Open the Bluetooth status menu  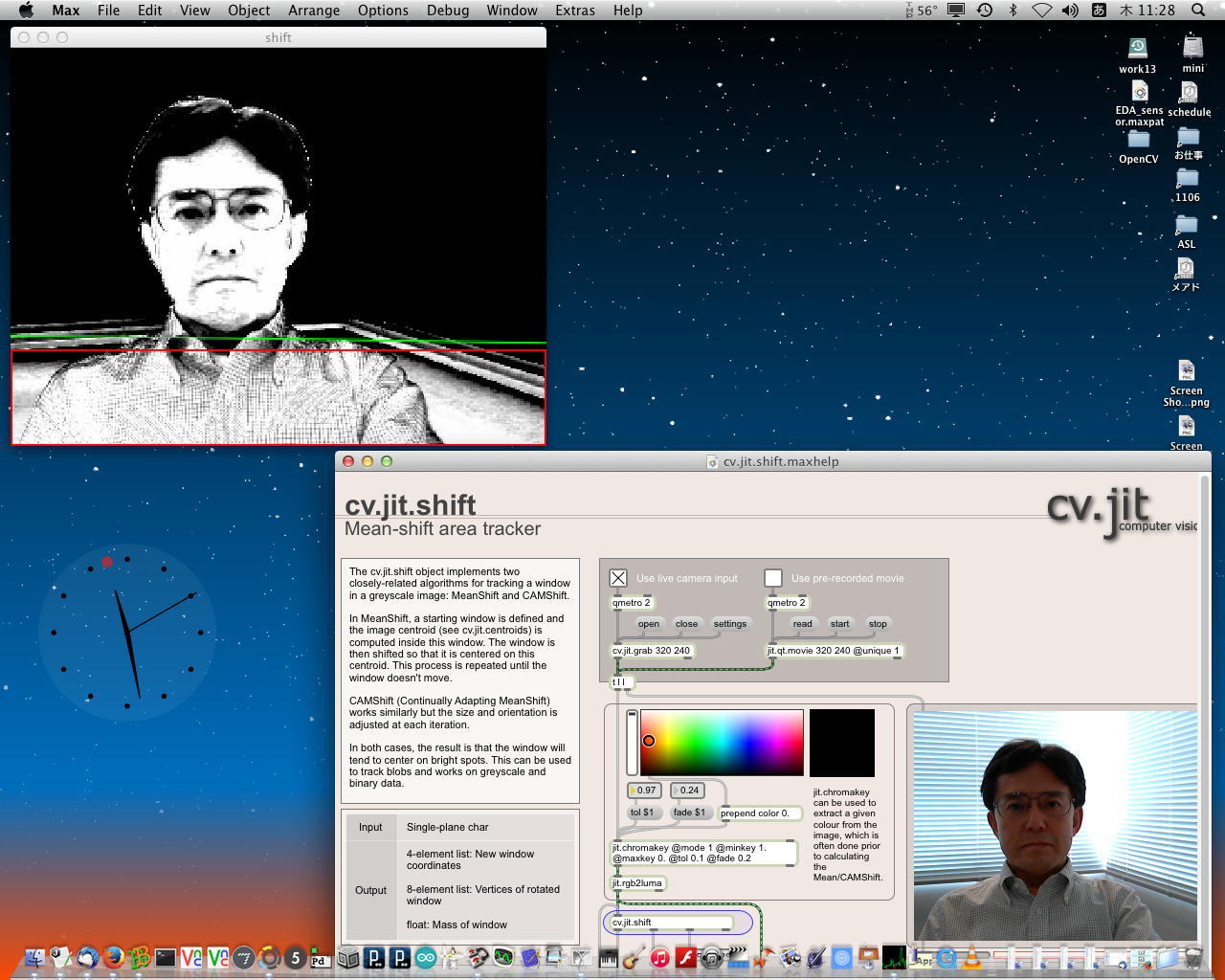[1013, 11]
